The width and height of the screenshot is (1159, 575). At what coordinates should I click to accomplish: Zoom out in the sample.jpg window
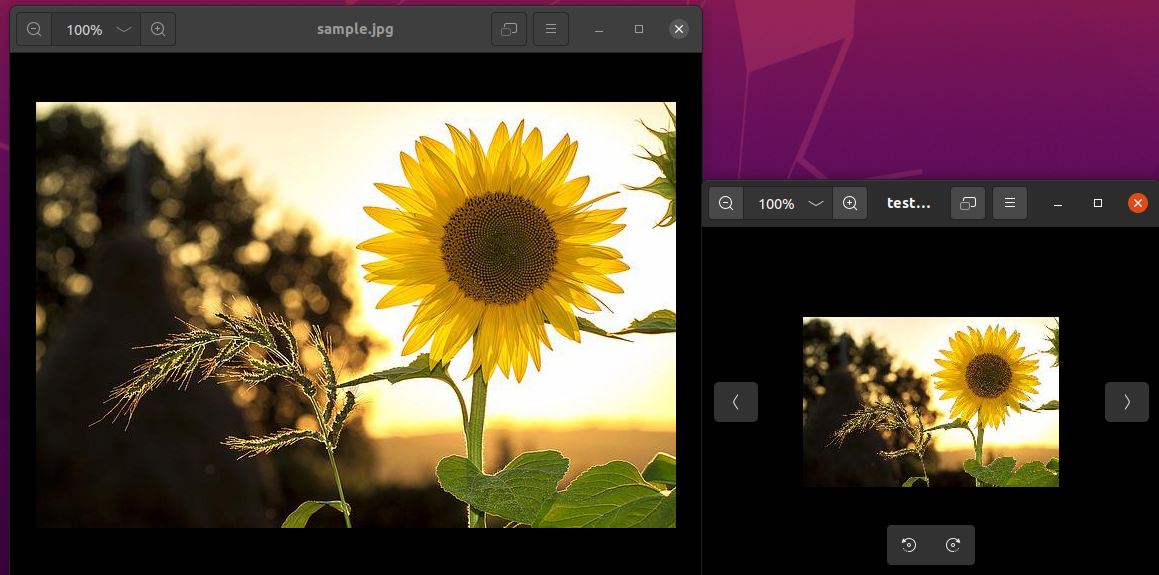coord(34,30)
